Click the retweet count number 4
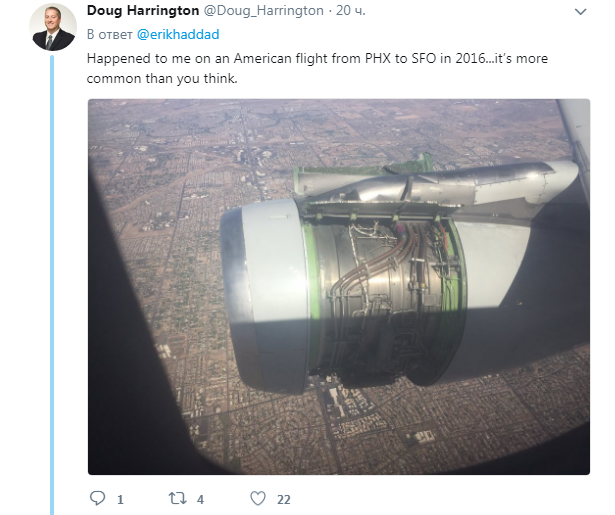 coord(200,500)
